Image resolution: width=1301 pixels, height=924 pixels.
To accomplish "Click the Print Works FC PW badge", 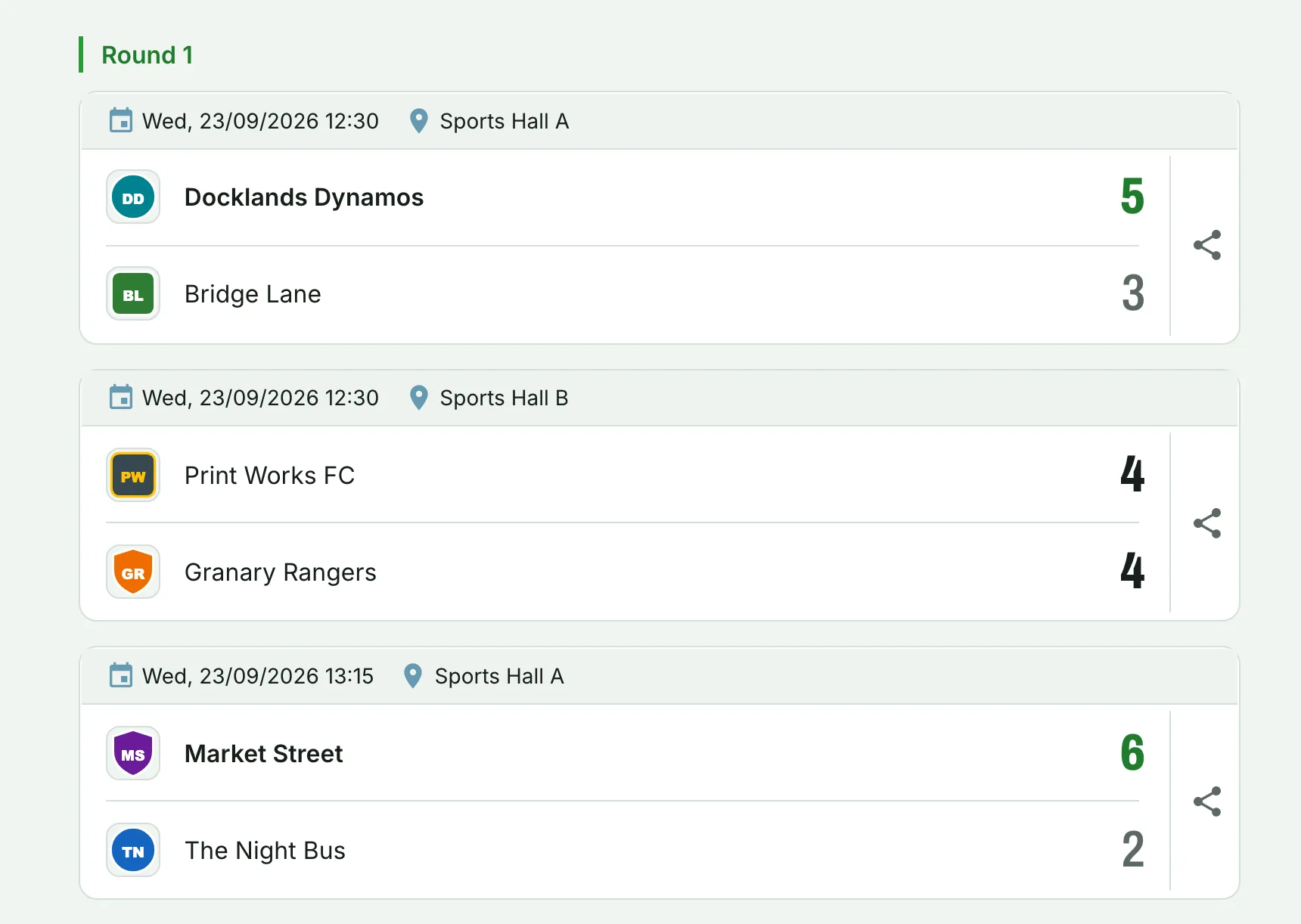I will tap(133, 476).
